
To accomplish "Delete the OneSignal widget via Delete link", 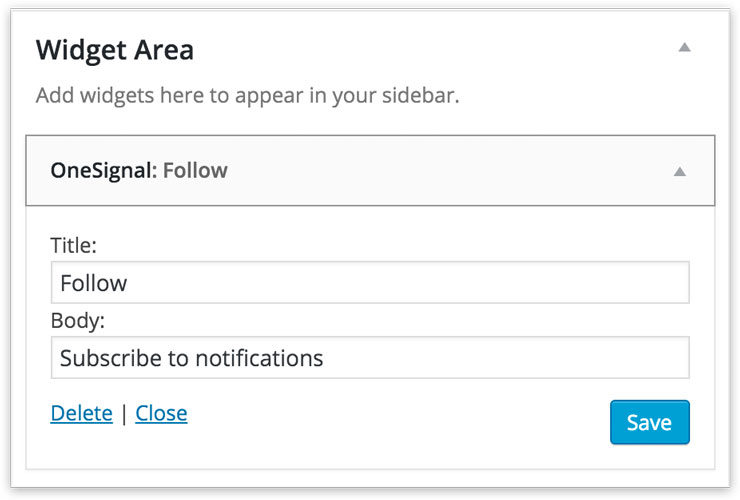I will click(x=81, y=413).
